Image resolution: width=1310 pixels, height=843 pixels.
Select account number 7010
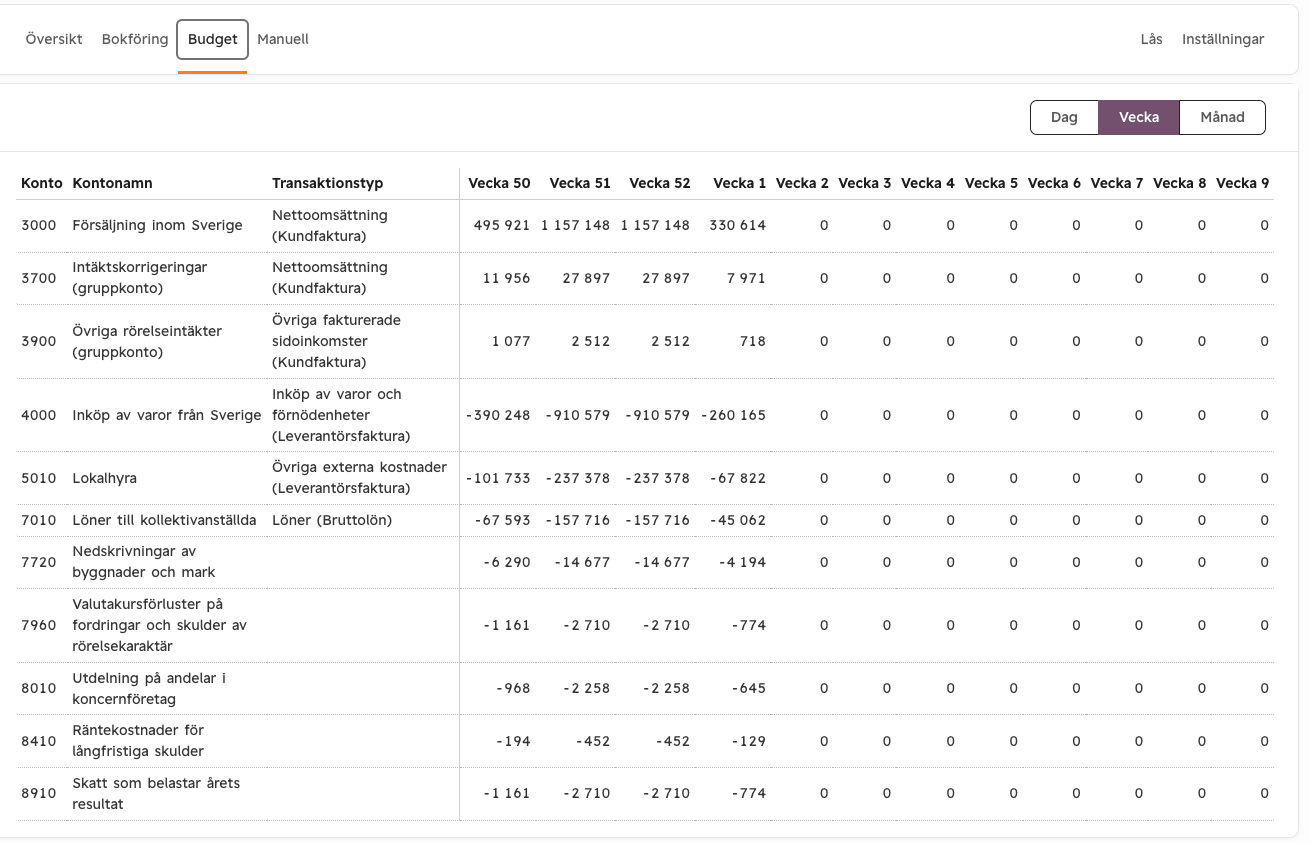[39, 520]
